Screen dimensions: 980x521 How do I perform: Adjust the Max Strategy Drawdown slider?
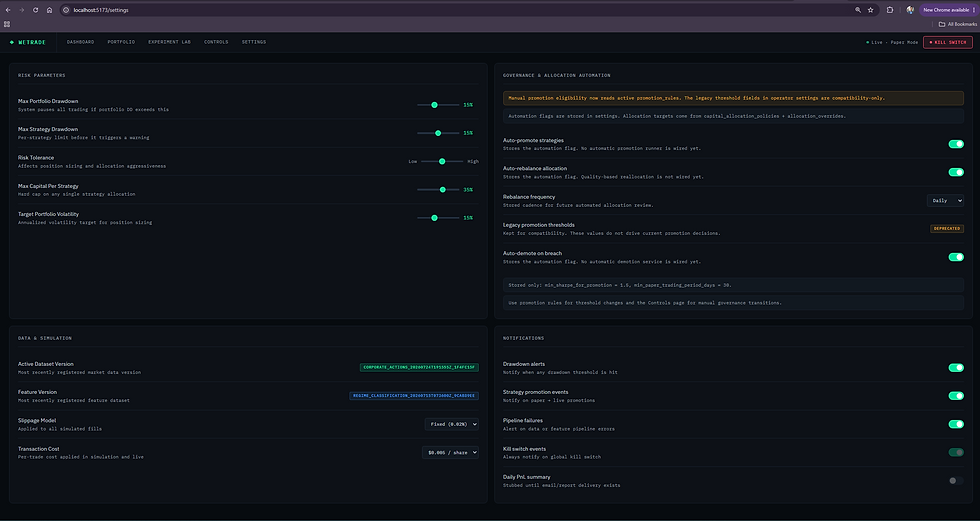coord(438,133)
